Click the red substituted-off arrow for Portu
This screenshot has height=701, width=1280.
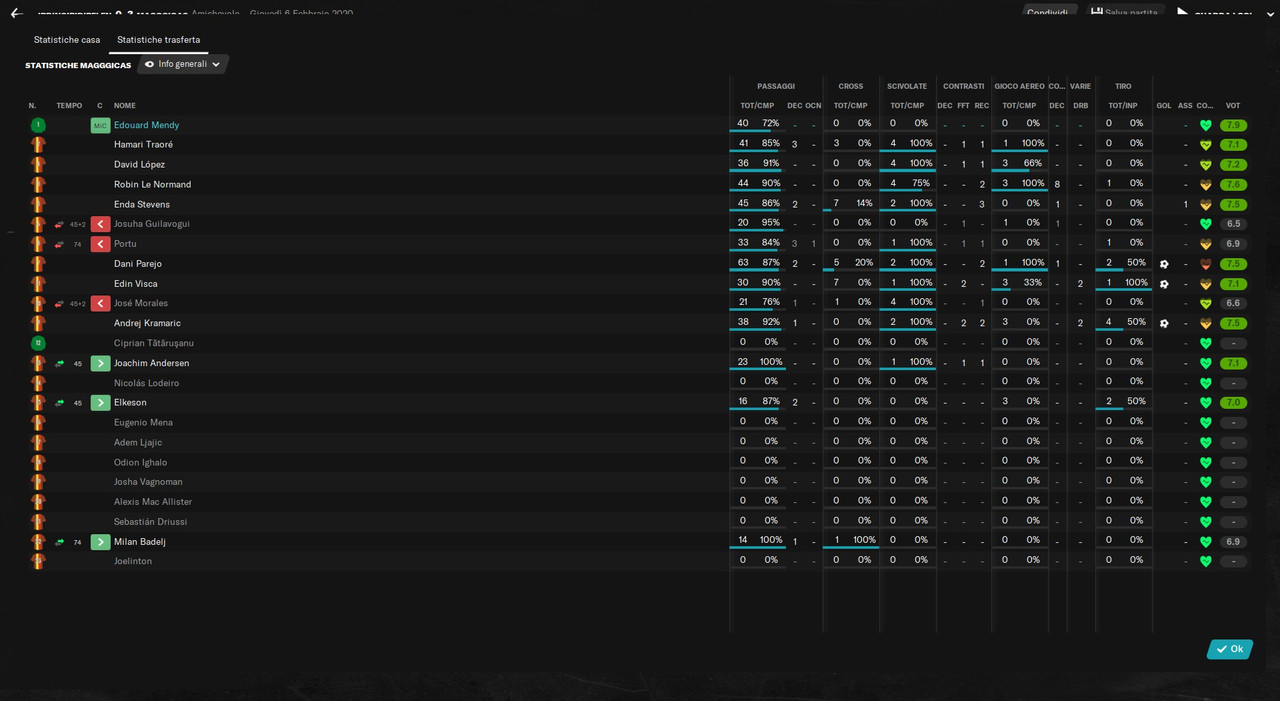[100, 244]
